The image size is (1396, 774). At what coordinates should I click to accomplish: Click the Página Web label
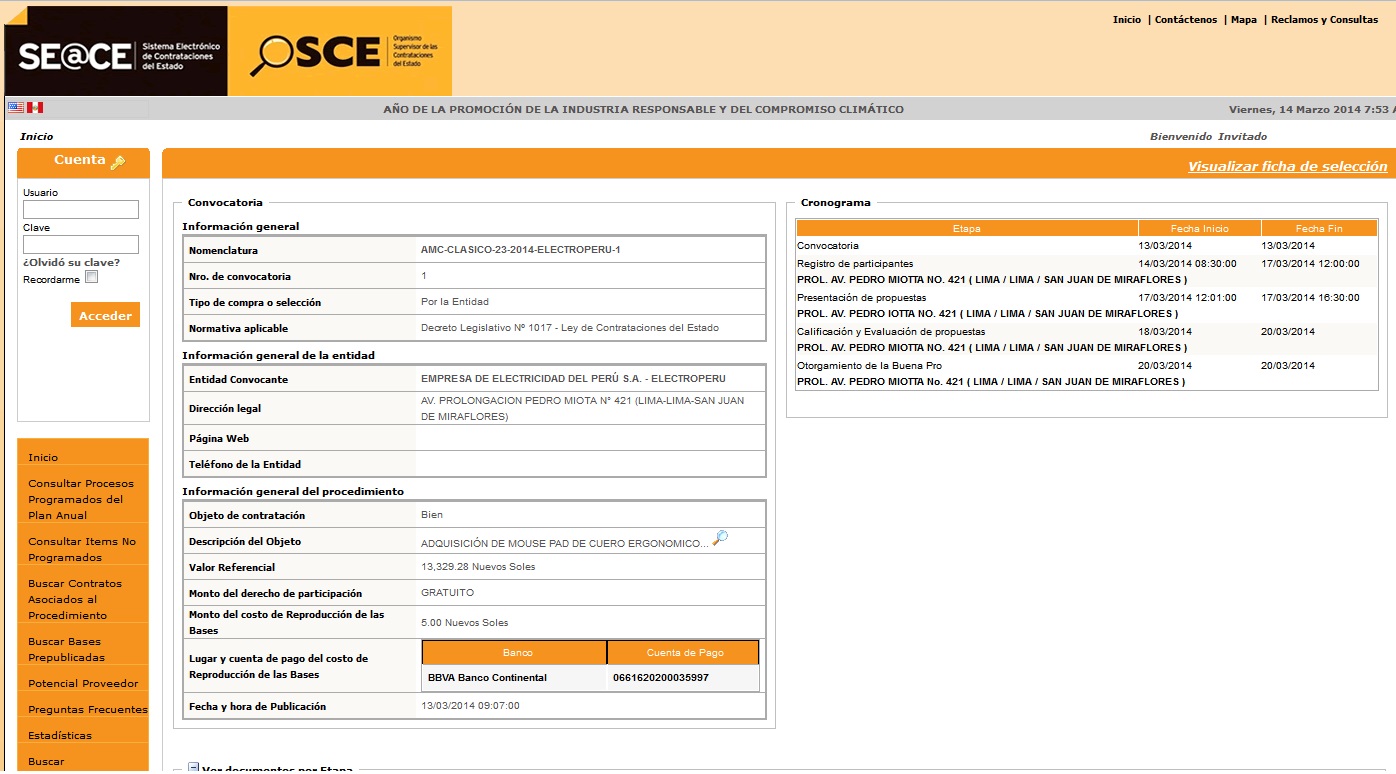pos(219,438)
